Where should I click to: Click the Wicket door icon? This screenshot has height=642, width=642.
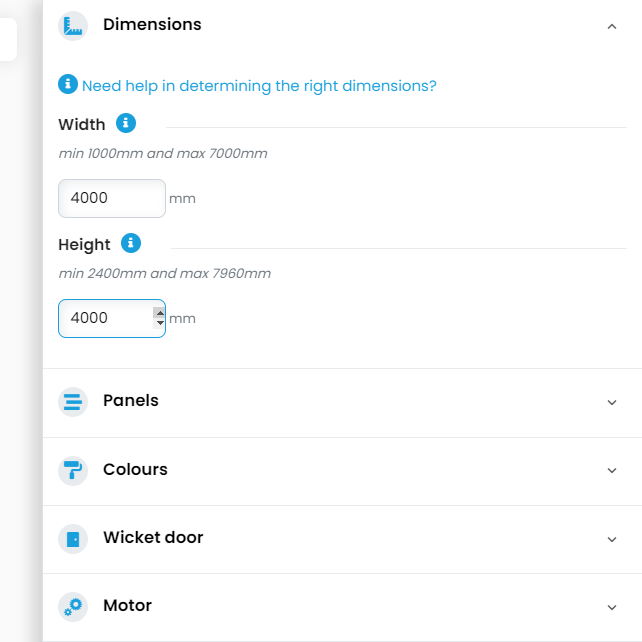[x=73, y=539]
